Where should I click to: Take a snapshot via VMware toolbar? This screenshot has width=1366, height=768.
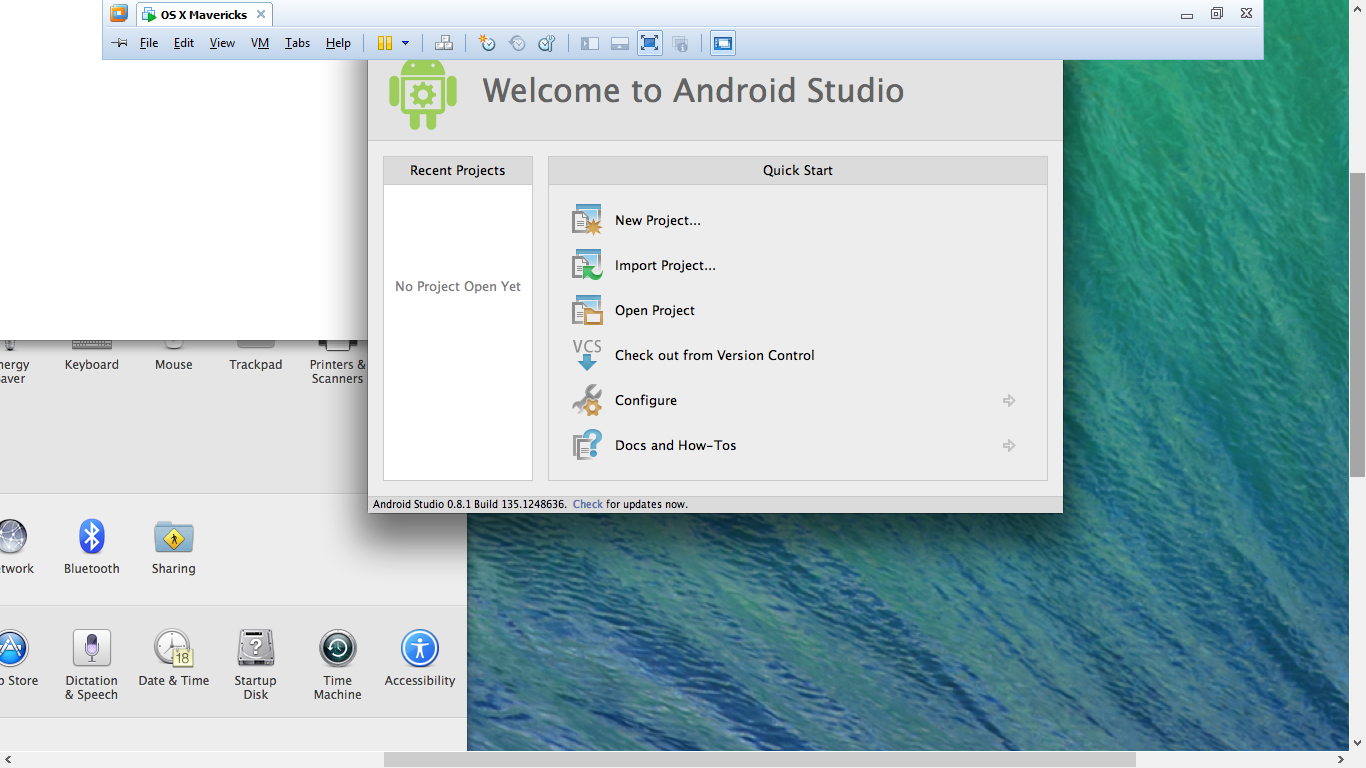487,43
